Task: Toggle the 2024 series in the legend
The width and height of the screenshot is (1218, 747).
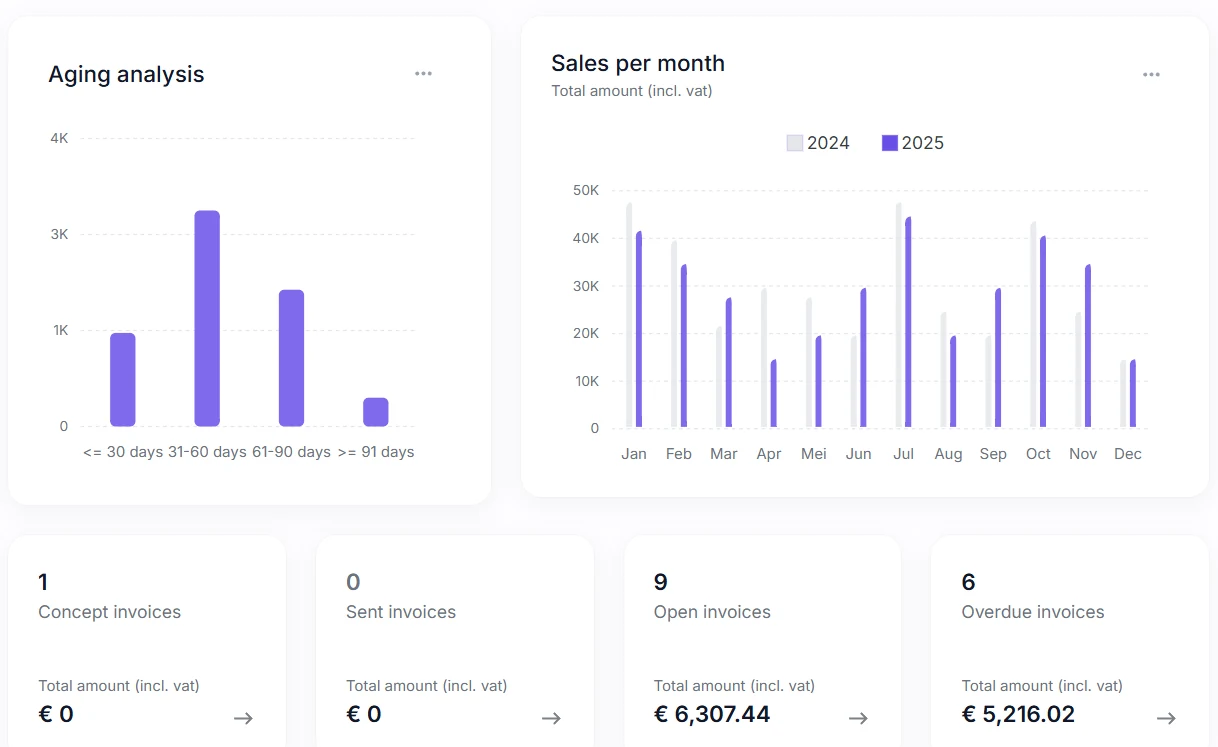Action: pyautogui.click(x=818, y=143)
